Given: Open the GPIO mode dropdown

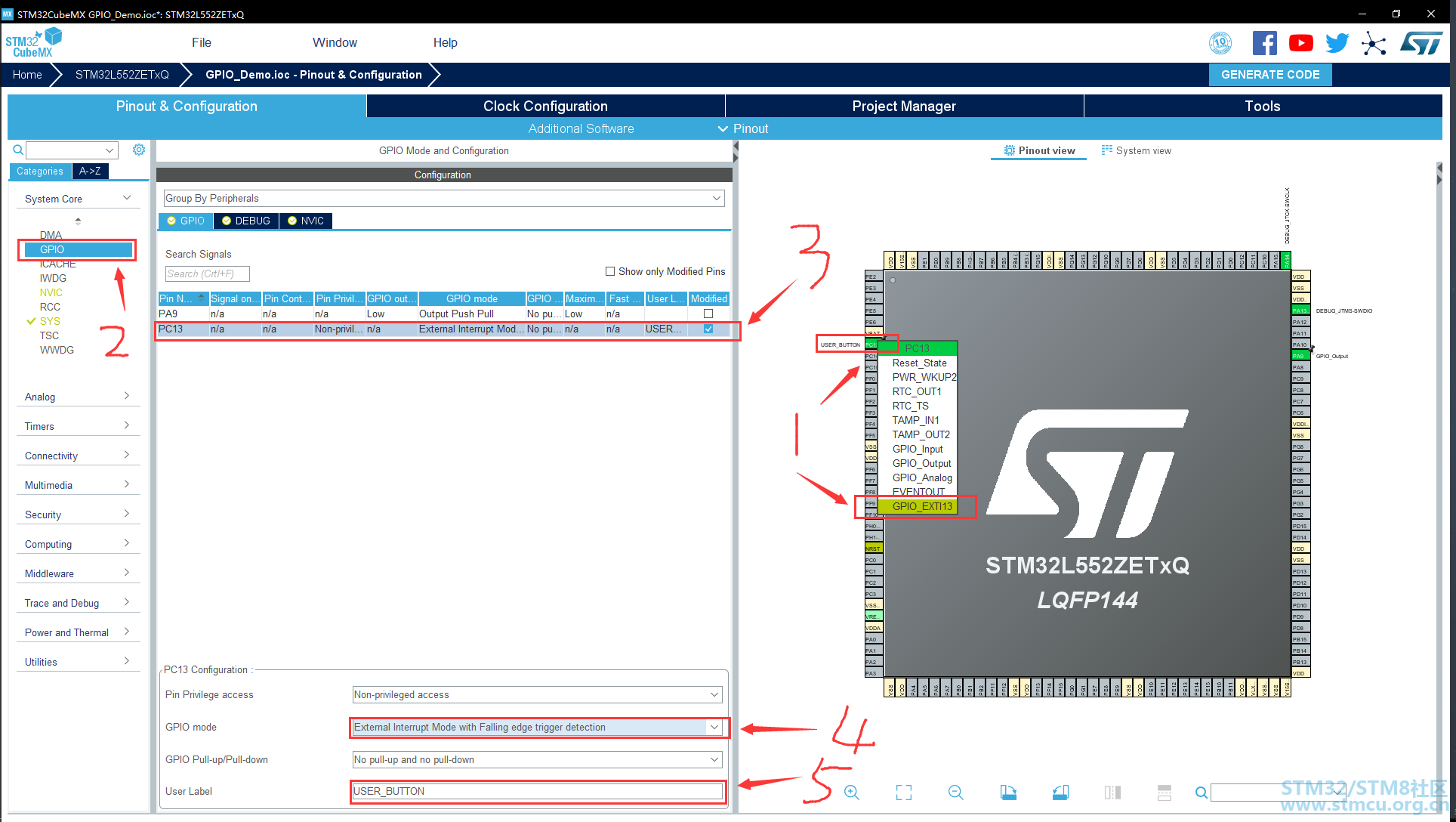Looking at the screenshot, I should [537, 727].
